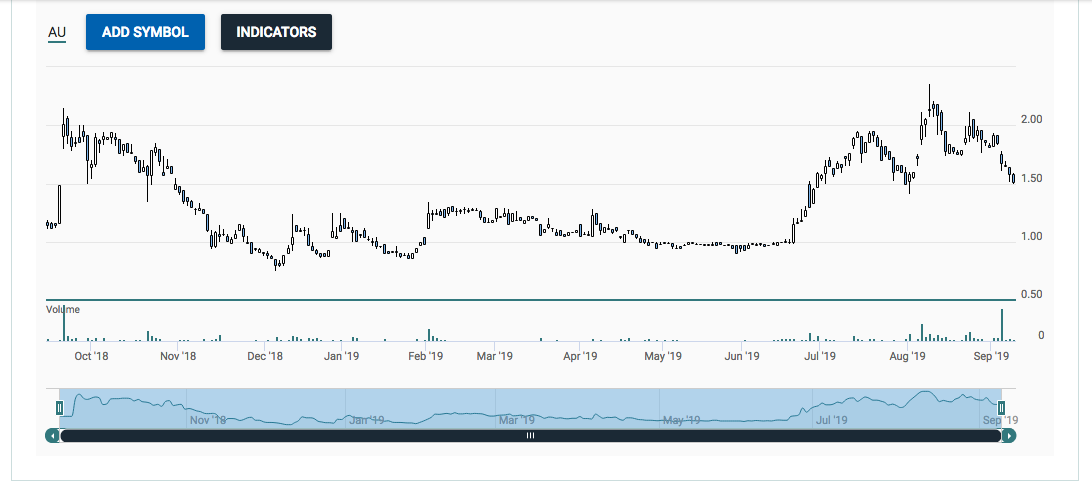Click the Nov '18 axis label
Image resolution: width=1092 pixels, height=496 pixels.
178,357
